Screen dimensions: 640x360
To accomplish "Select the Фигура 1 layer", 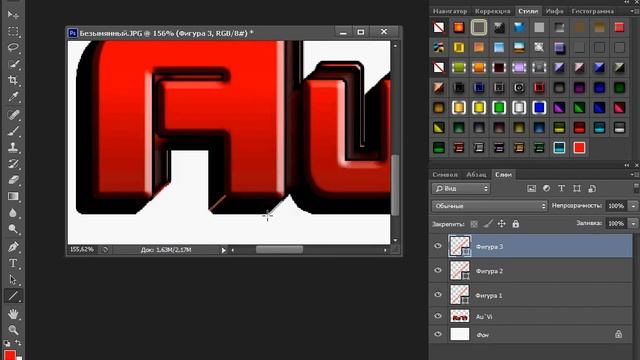I will [531, 295].
